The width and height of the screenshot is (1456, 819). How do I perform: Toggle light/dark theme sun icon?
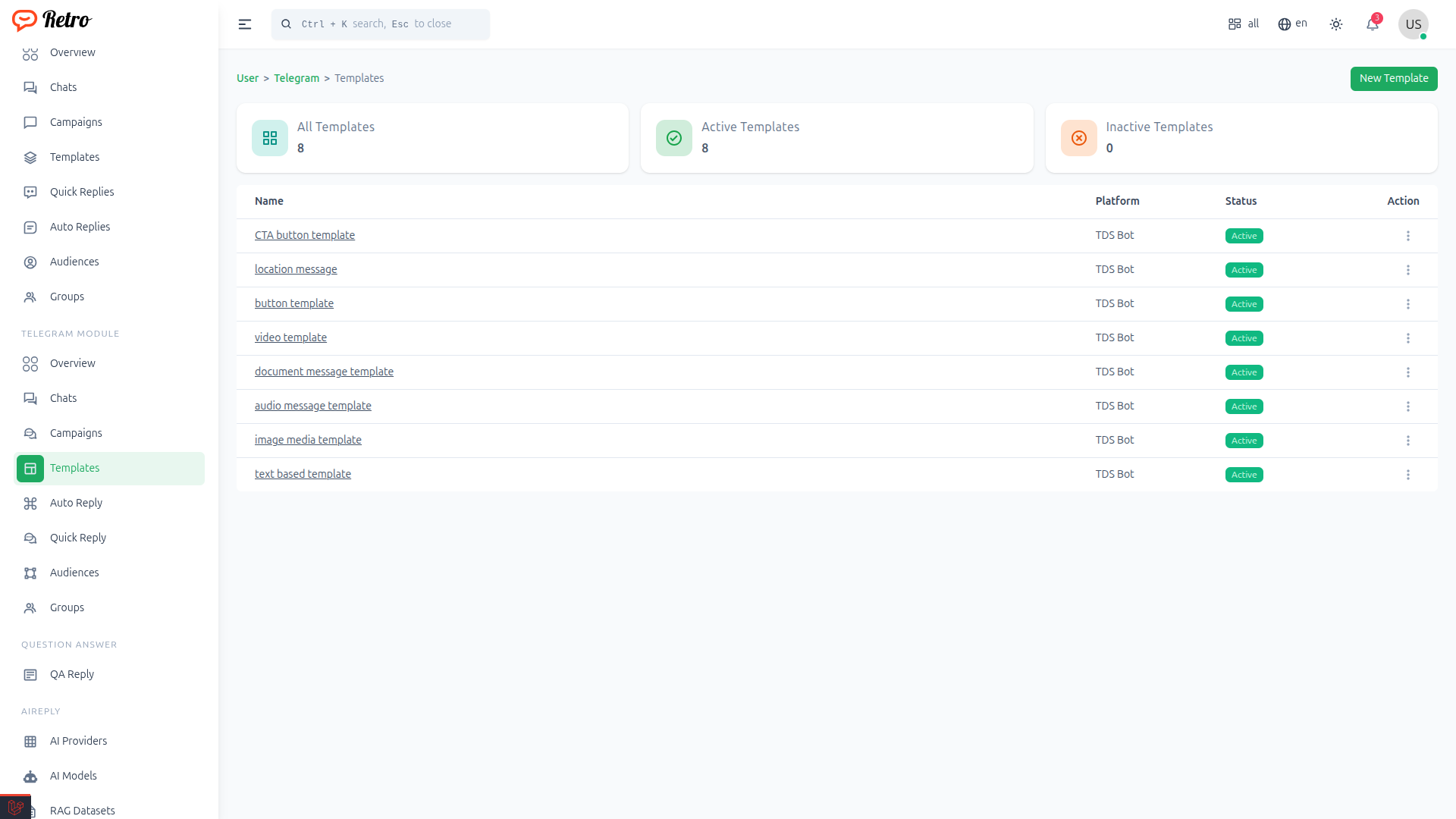pyautogui.click(x=1336, y=24)
